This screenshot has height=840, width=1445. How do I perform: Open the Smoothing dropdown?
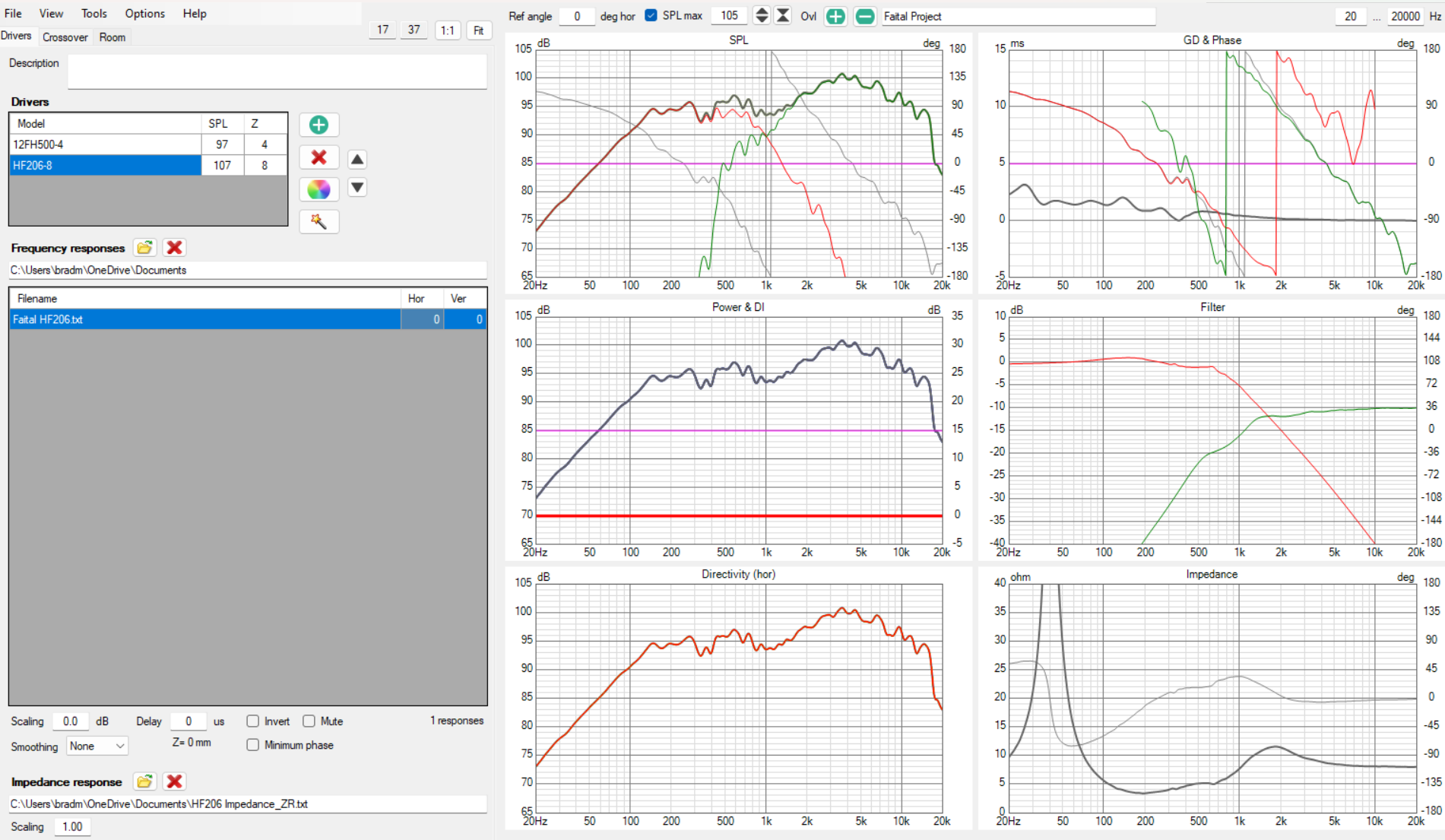pyautogui.click(x=97, y=746)
